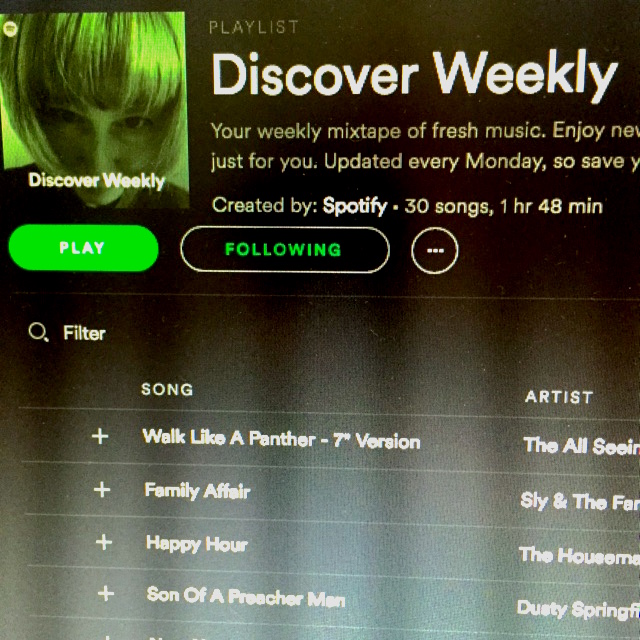
Task: Add Walk Like A Panther with plus icon
Action: (x=100, y=436)
